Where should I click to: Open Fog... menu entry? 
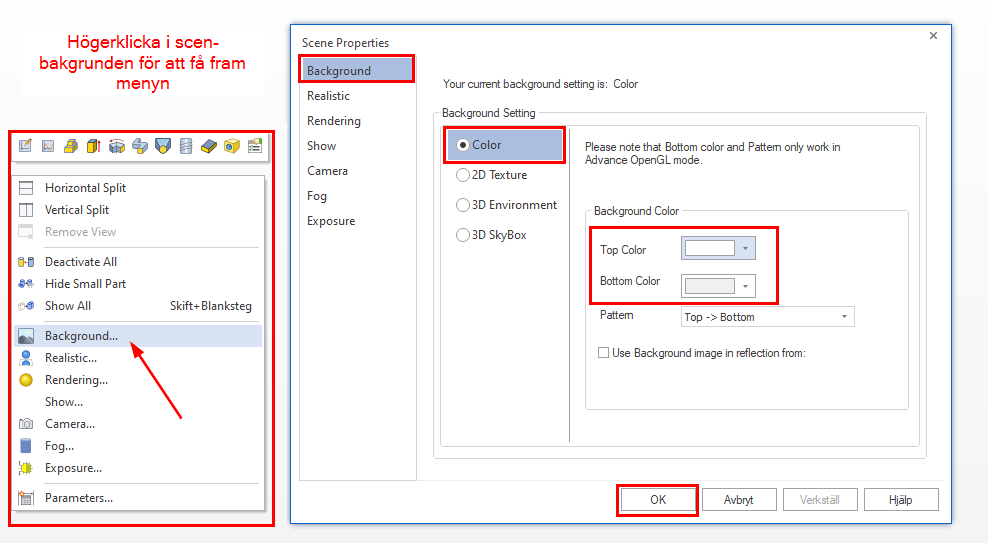(138, 446)
